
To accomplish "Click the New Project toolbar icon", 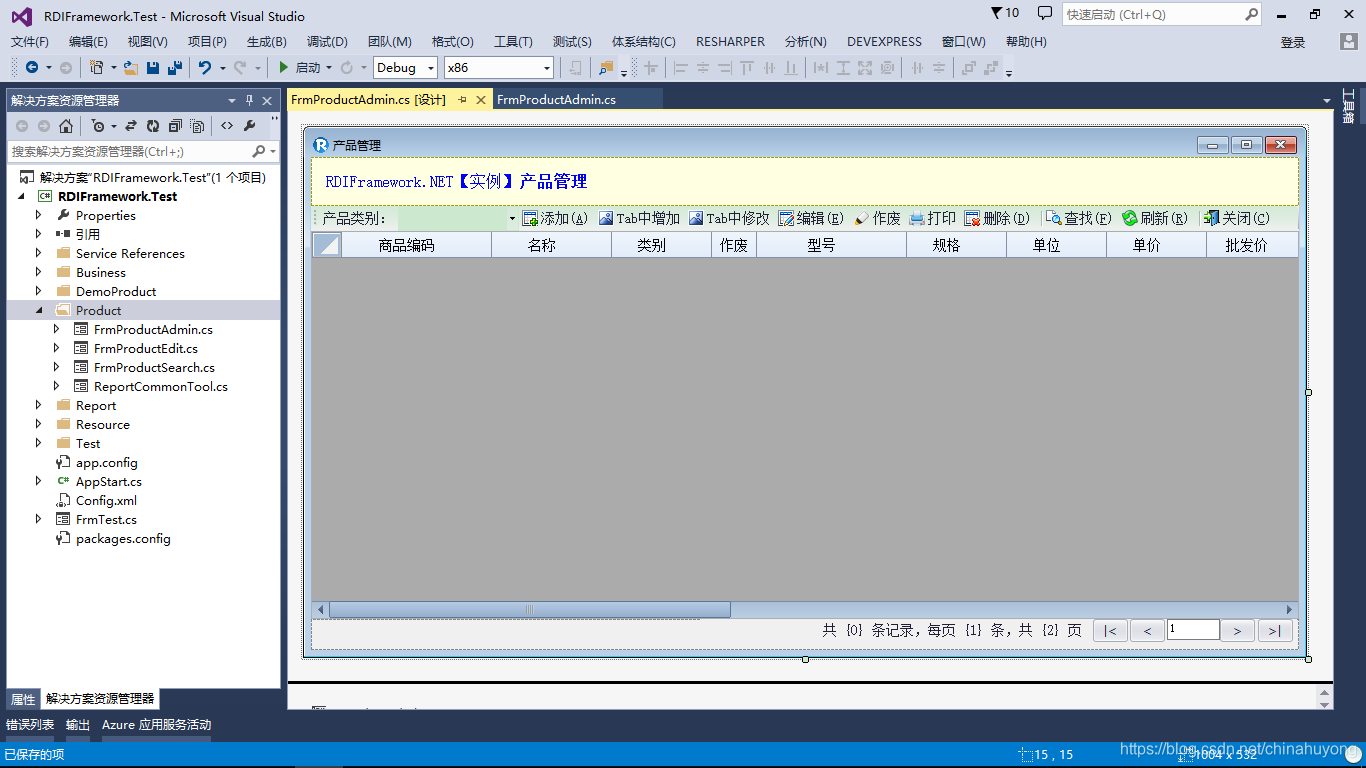I will pyautogui.click(x=96, y=67).
